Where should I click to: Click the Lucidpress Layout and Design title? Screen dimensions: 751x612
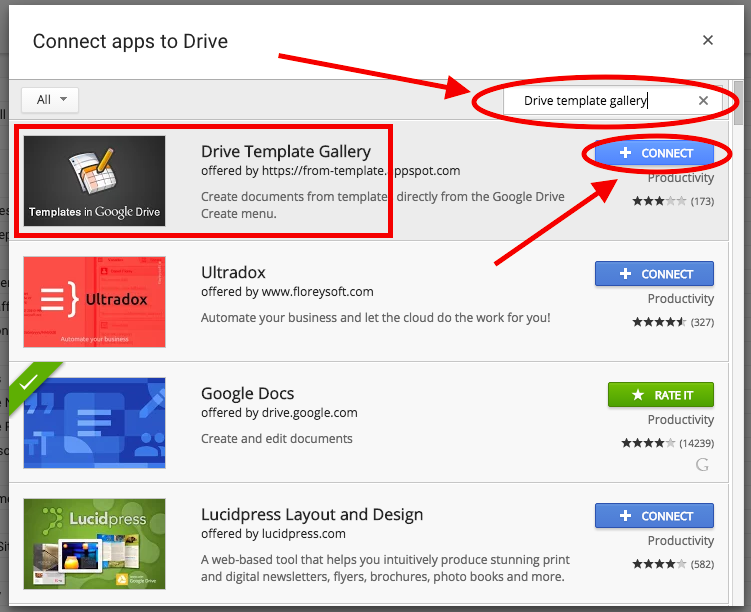pos(312,515)
